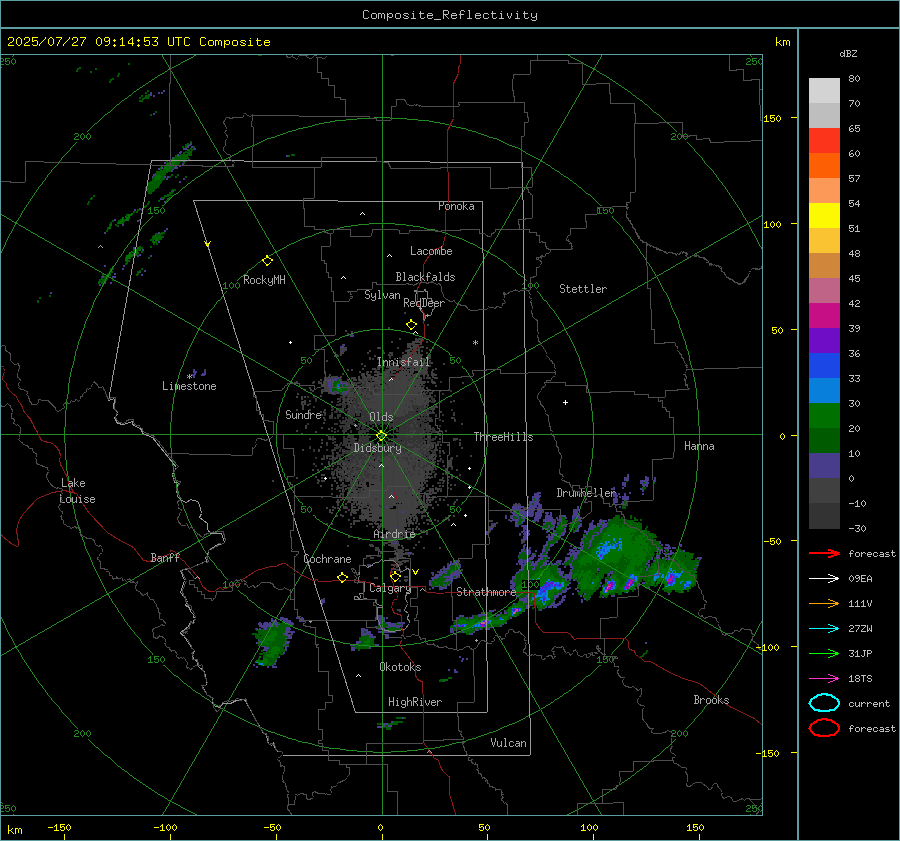Click the Didsbury city label
The height and width of the screenshot is (841, 900).
pos(377,448)
